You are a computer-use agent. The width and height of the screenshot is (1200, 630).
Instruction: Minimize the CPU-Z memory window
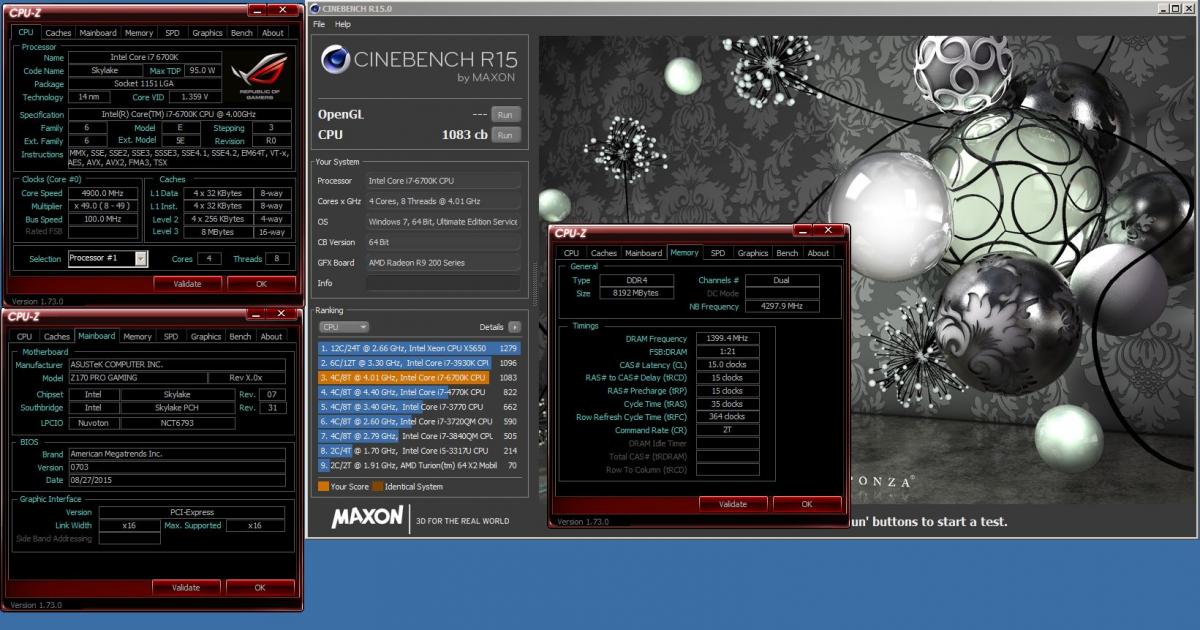click(x=800, y=233)
